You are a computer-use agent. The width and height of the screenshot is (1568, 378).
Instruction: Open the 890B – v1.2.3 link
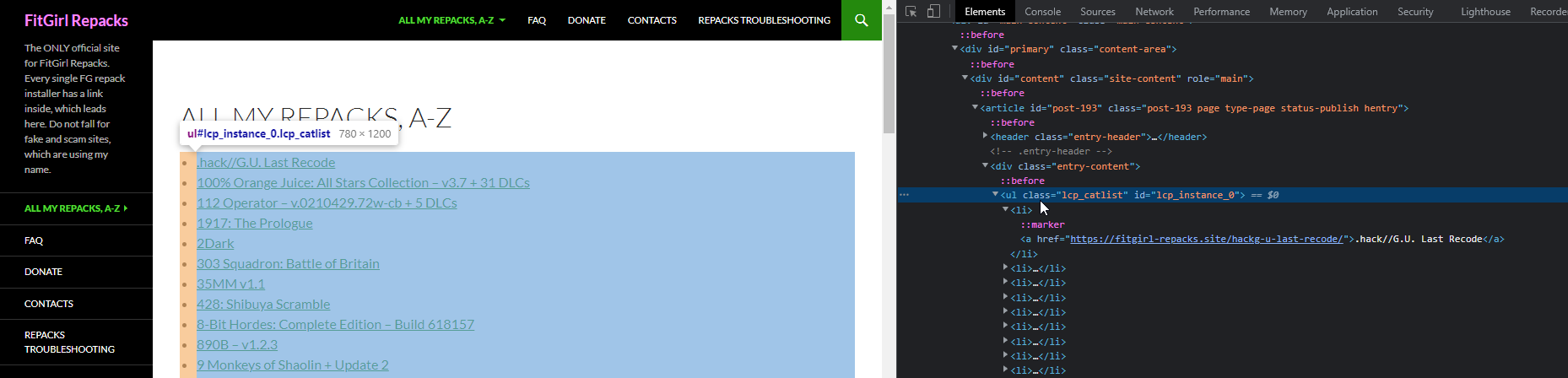tap(236, 345)
